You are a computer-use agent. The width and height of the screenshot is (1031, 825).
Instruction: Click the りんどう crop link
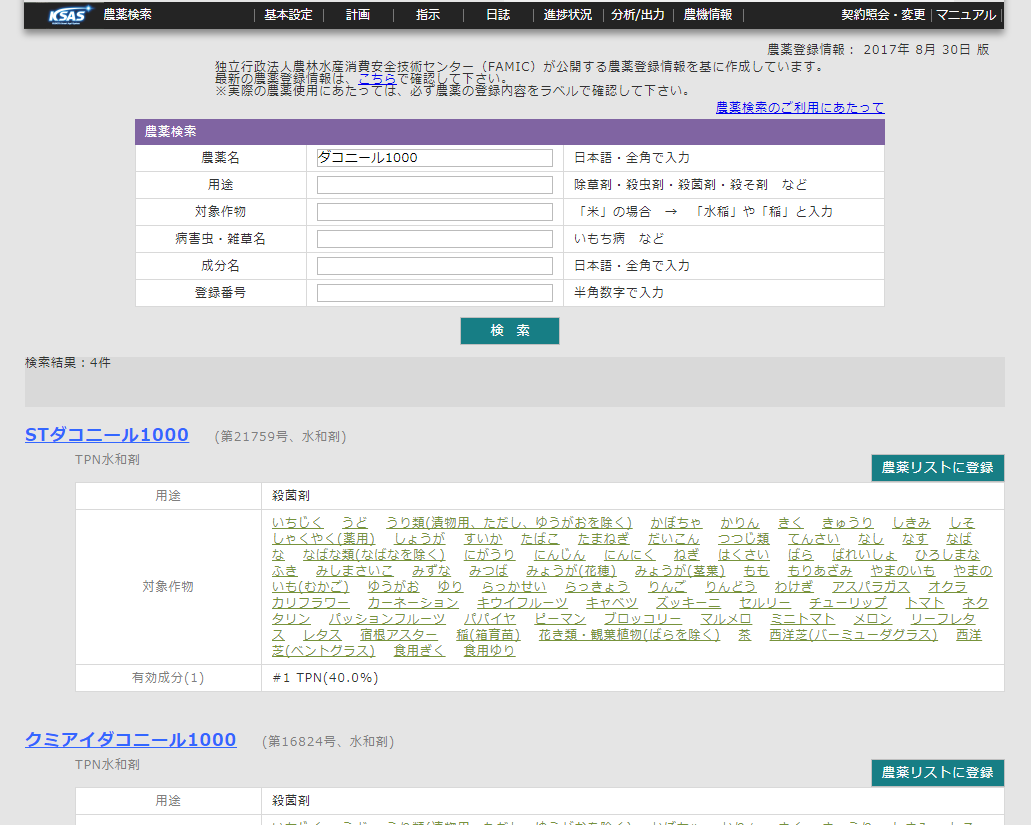coord(731,586)
